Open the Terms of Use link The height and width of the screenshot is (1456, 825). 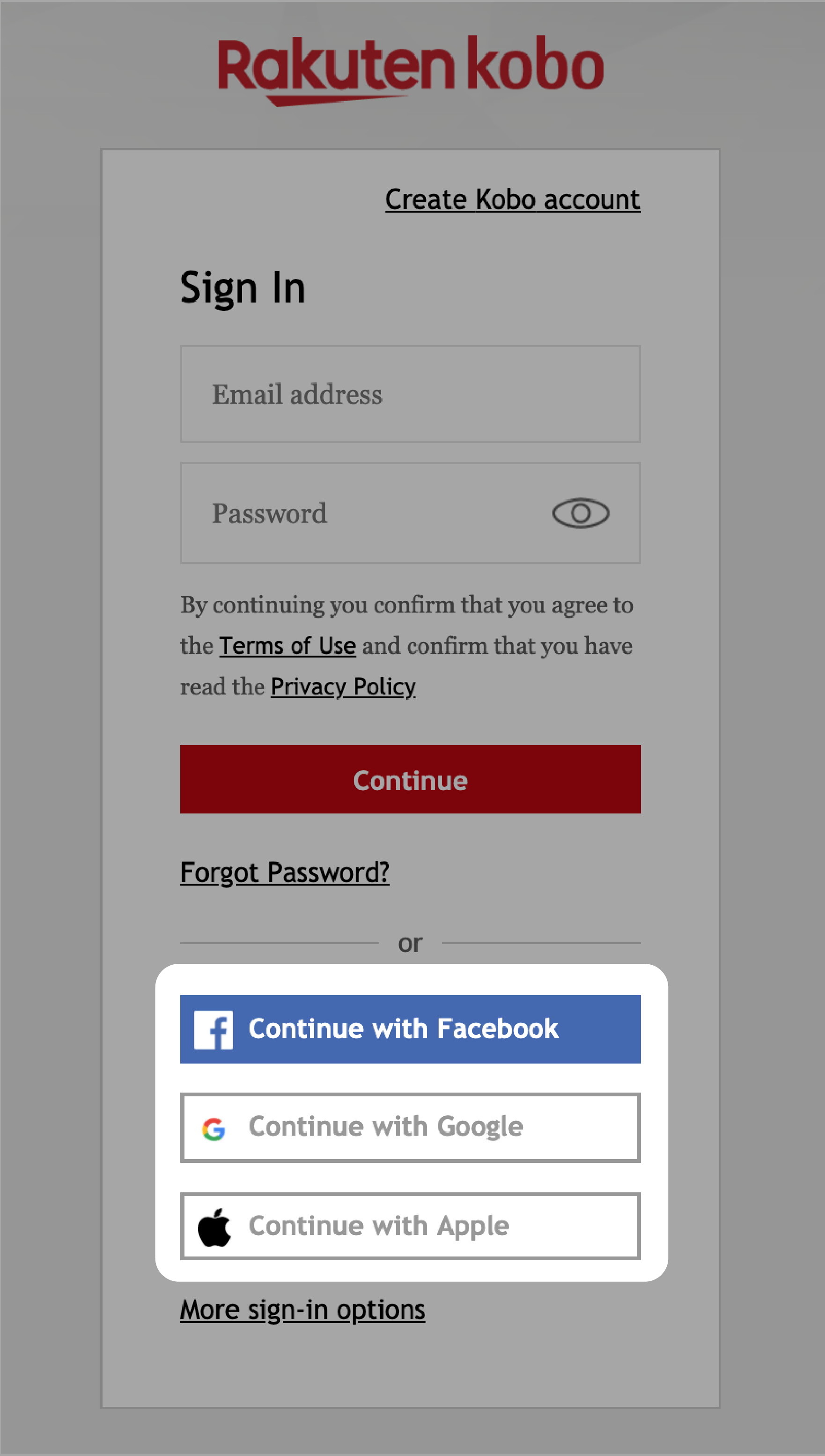[x=287, y=646]
